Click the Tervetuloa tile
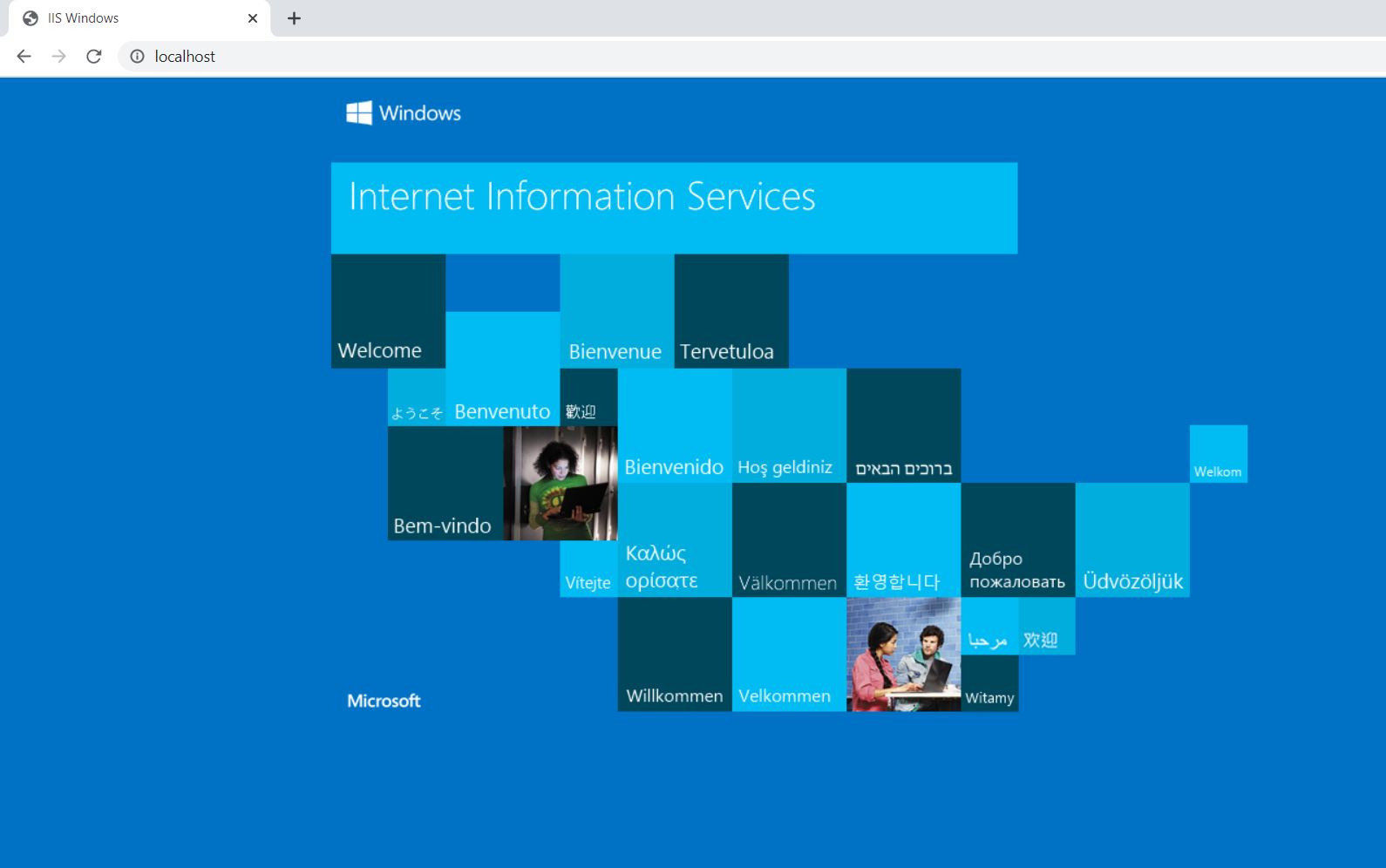 731,311
